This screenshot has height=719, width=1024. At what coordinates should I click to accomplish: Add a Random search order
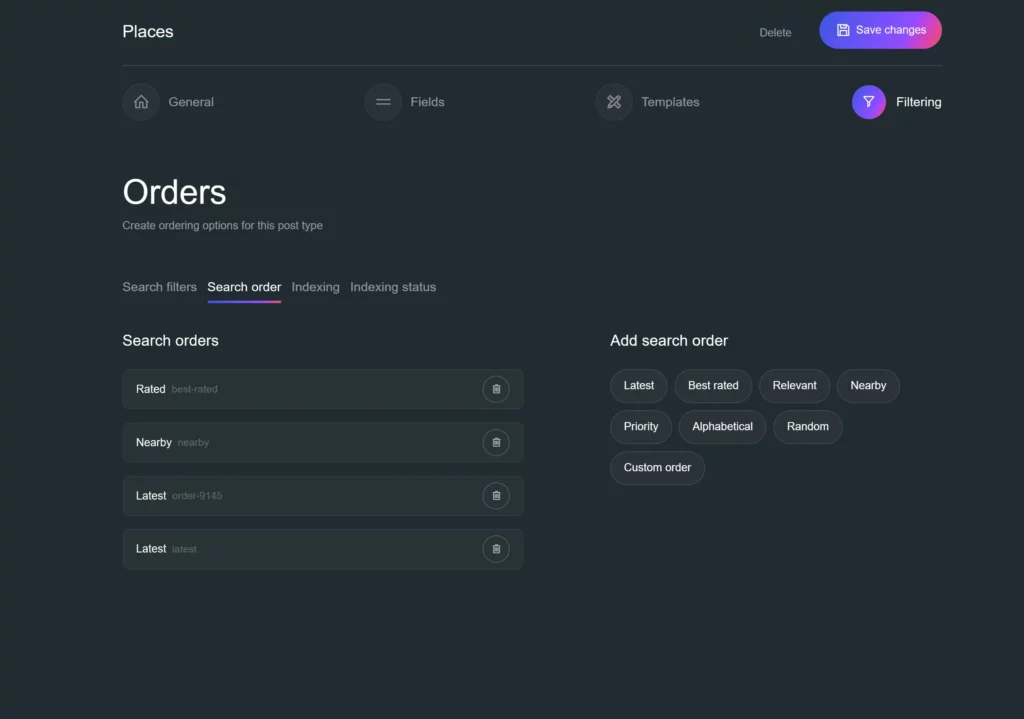(x=807, y=427)
